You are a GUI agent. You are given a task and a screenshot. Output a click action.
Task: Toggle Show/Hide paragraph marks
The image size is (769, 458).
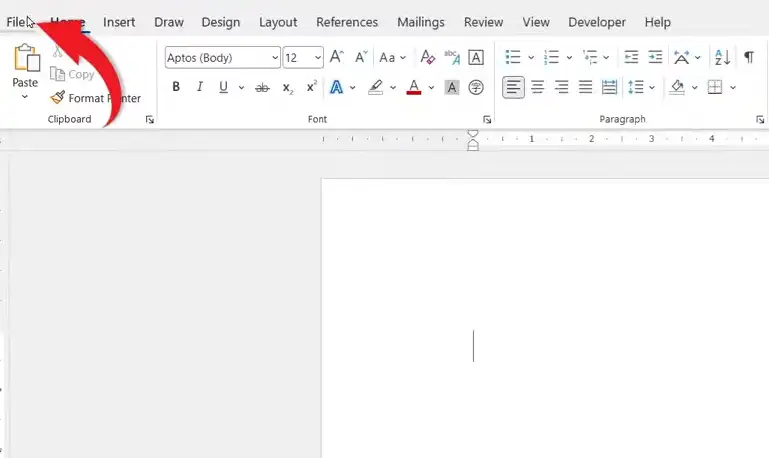749,57
